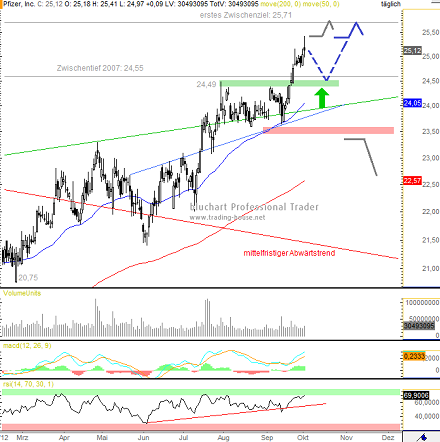440x442 pixels.
Task: Click the RSI value tag 69,9006
Action: [416, 396]
